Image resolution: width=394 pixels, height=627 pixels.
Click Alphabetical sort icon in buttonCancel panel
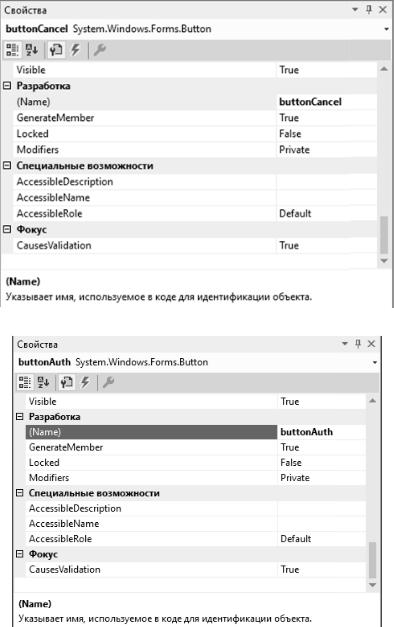click(x=32, y=50)
